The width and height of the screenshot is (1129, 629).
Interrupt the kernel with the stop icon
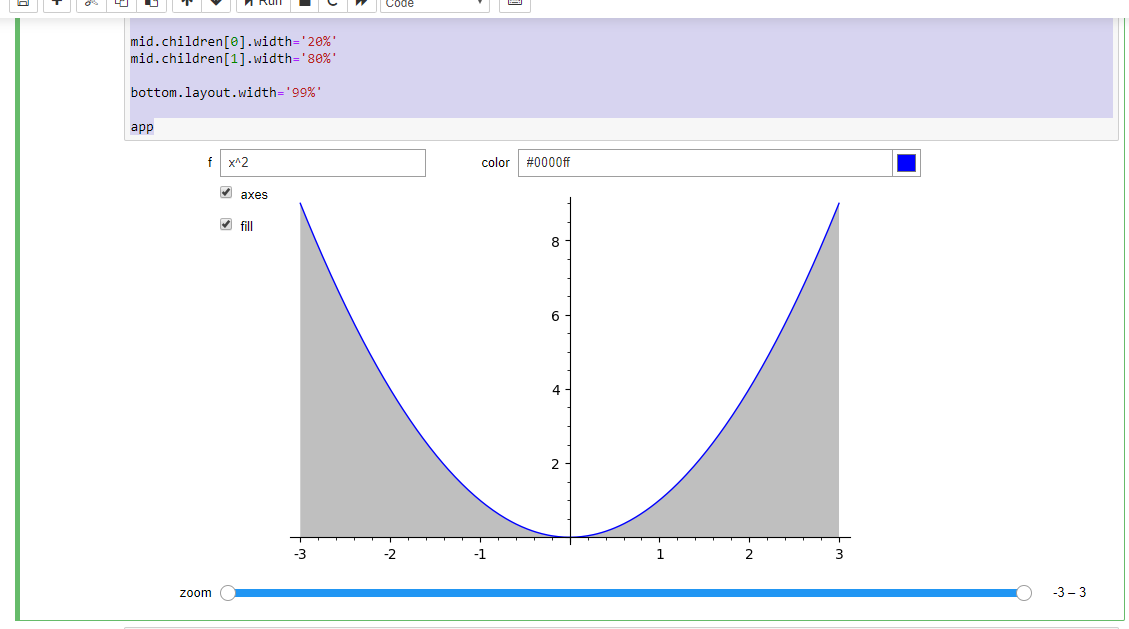pos(305,3)
